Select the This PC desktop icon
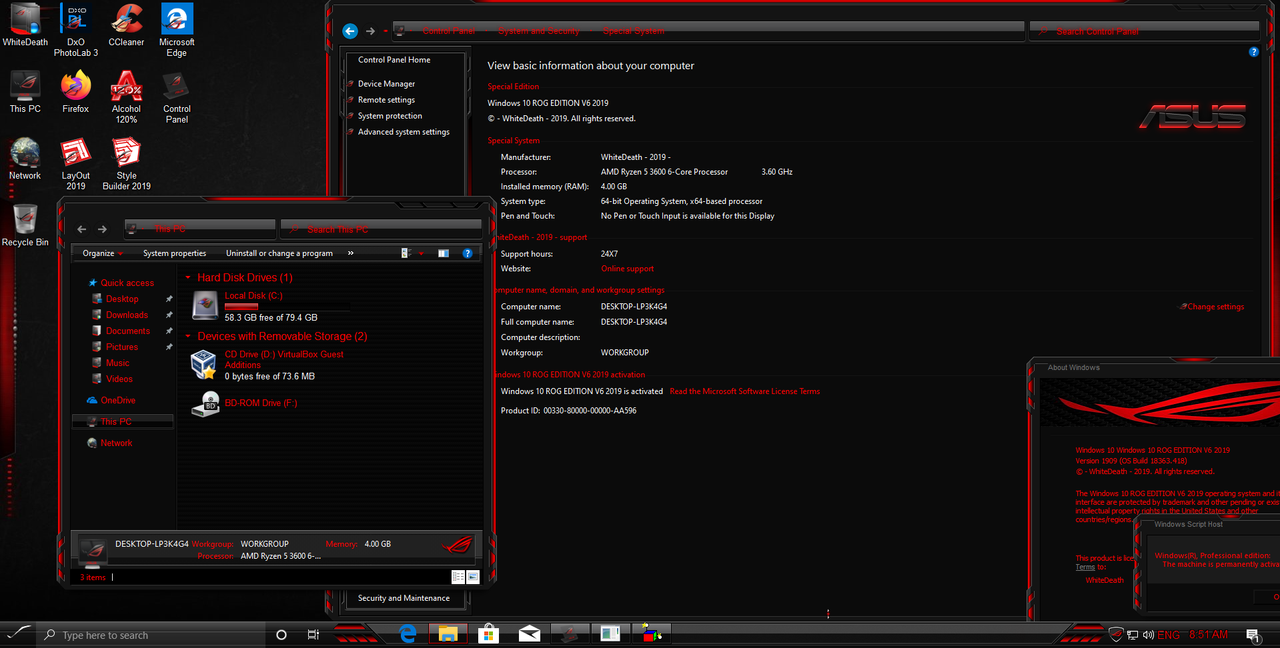The height and width of the screenshot is (648, 1280). point(25,92)
